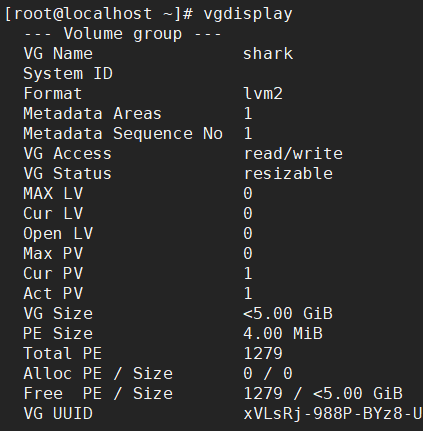Click the VG UUID string
This screenshot has height=431, width=423.
[x=333, y=414]
